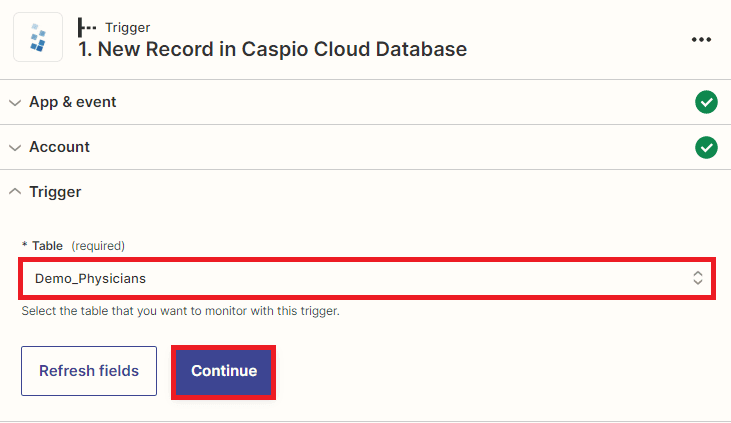Click the green checkmark for App & event
Viewport: 731px width, 423px height.
tap(706, 102)
